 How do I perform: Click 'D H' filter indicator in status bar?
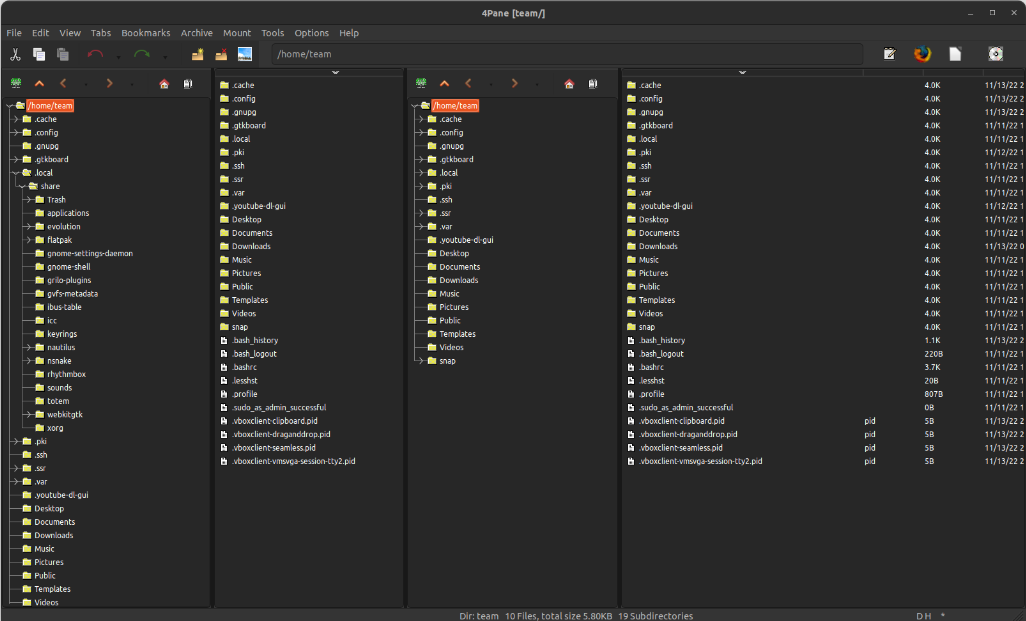[924, 616]
